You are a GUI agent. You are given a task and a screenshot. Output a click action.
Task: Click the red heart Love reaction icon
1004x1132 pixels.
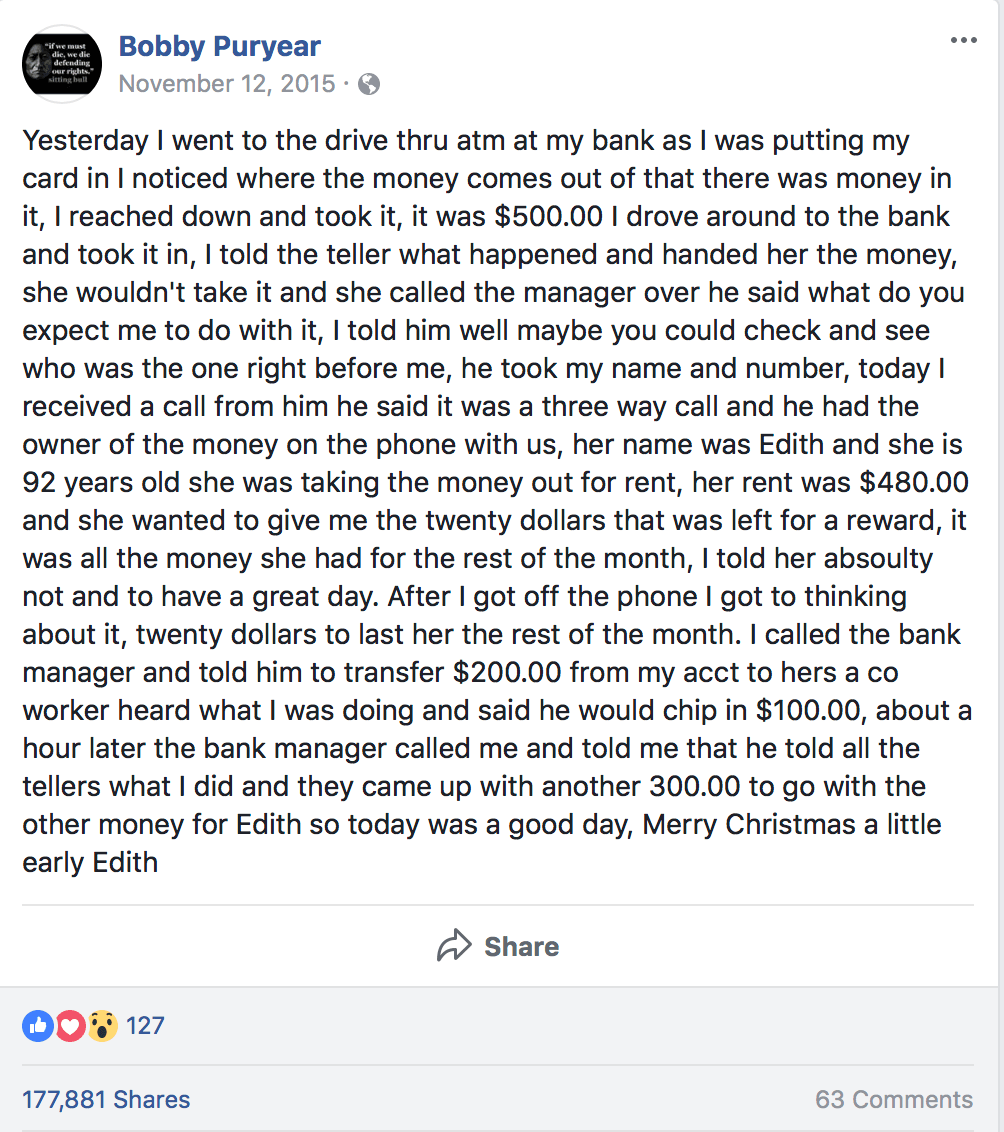pyautogui.click(x=70, y=1025)
